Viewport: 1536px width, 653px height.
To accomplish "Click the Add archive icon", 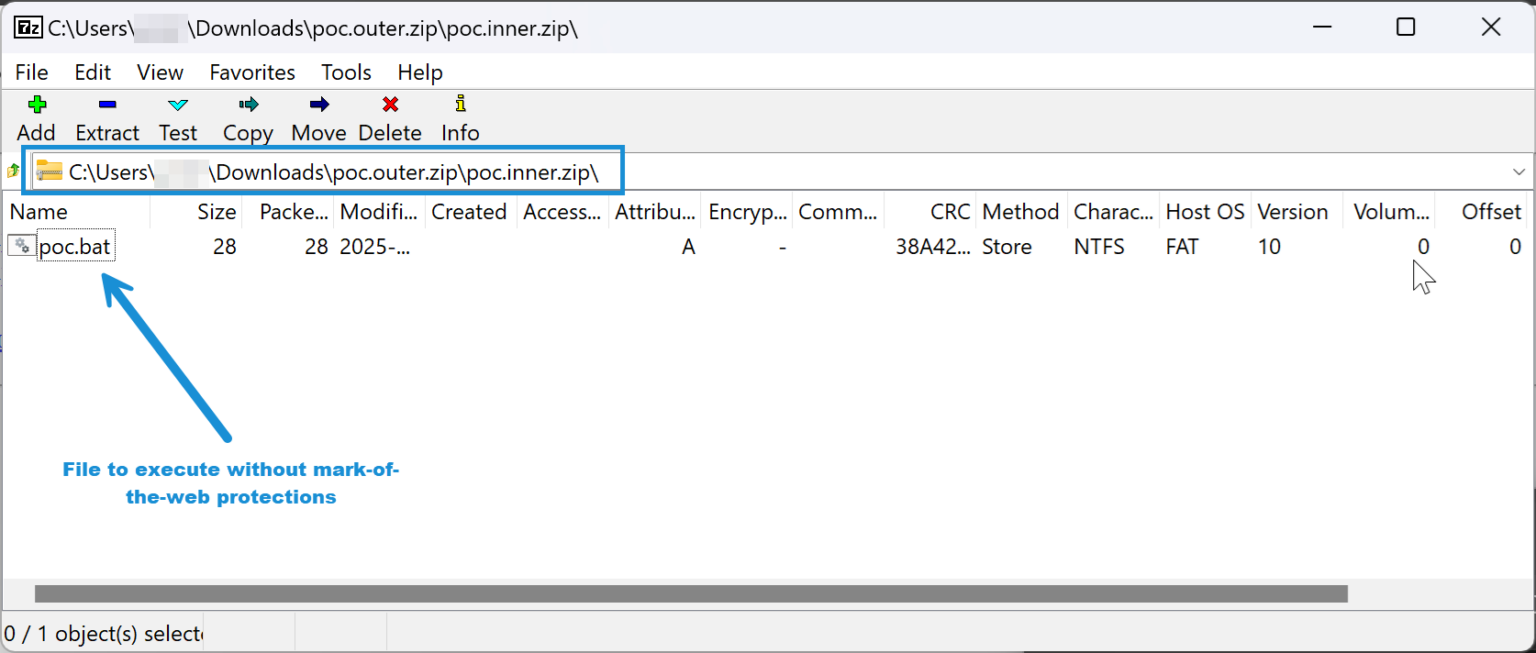I will click(x=36, y=104).
